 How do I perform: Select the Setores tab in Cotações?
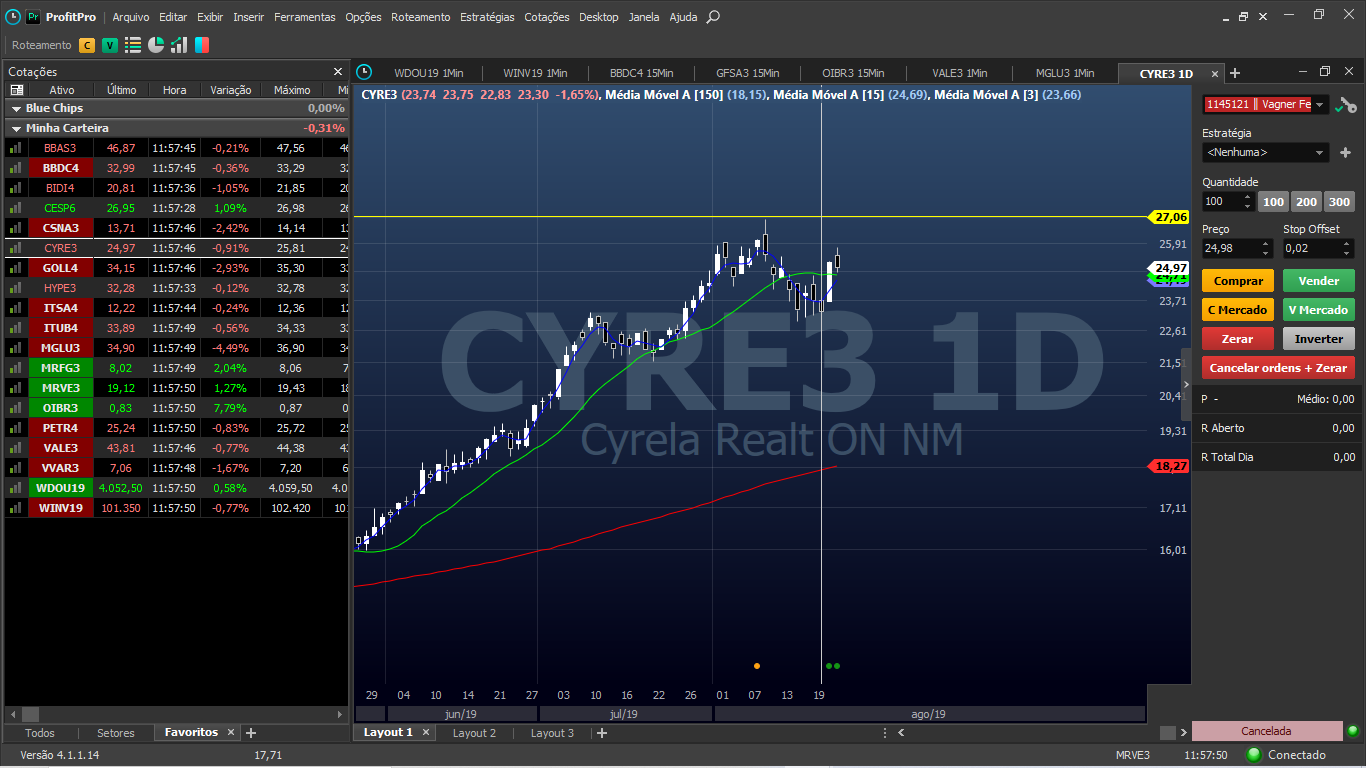[x=116, y=733]
